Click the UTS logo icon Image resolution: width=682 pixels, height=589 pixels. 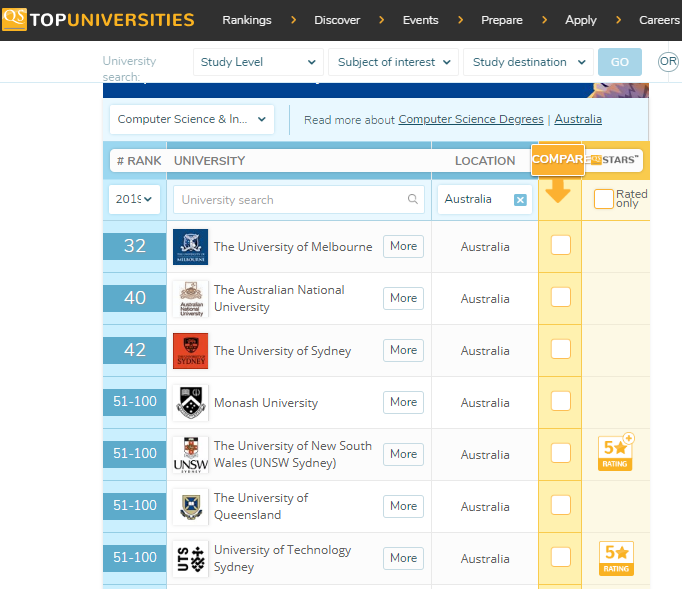[x=190, y=559]
